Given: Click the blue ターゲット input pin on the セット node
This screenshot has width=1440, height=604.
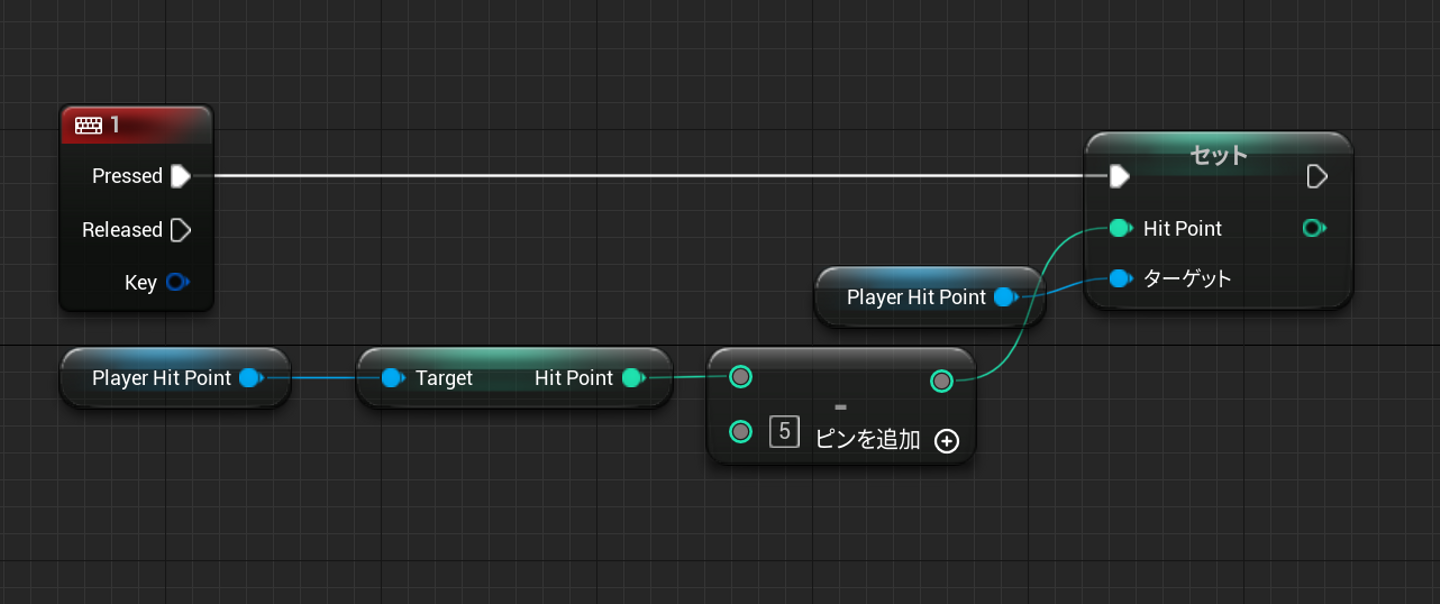Looking at the screenshot, I should pos(1120,278).
